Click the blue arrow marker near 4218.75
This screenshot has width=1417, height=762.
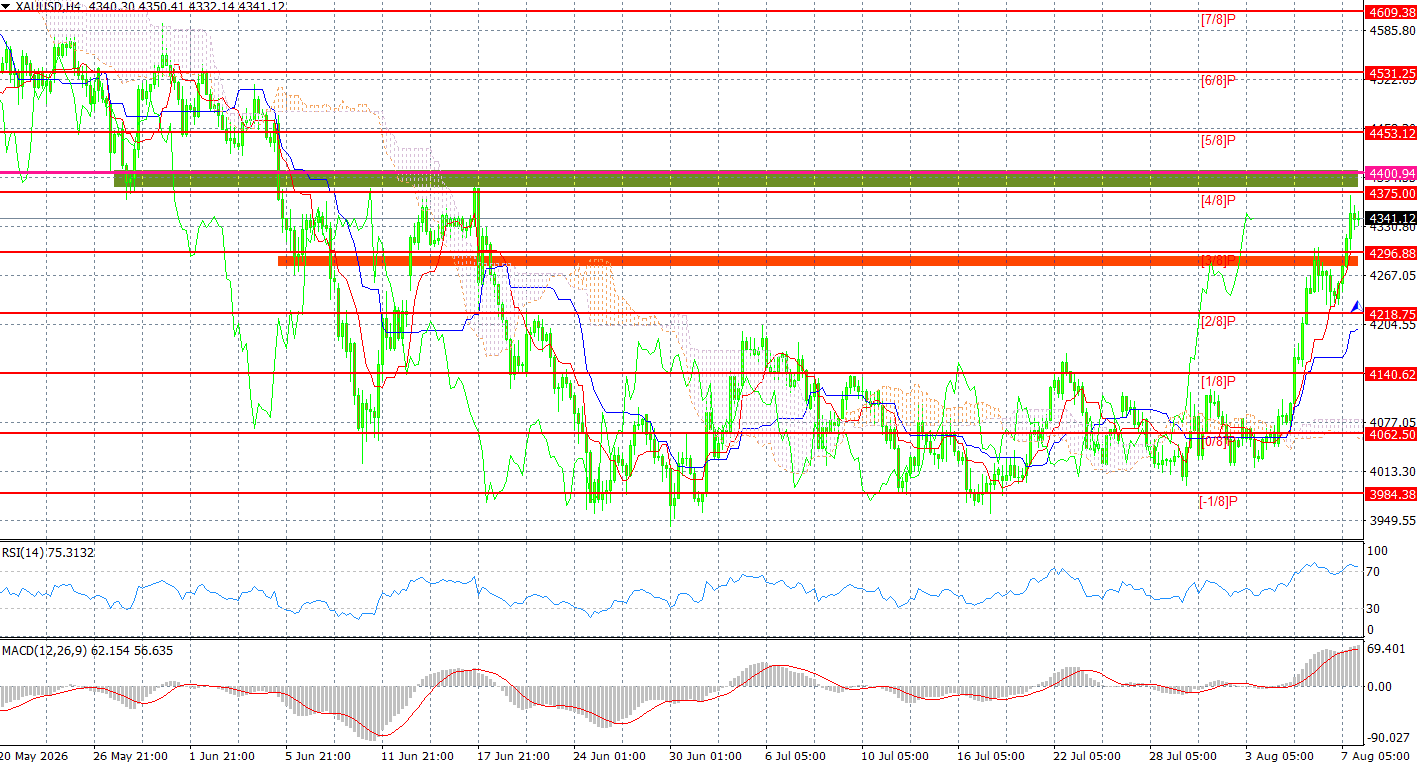point(1355,306)
